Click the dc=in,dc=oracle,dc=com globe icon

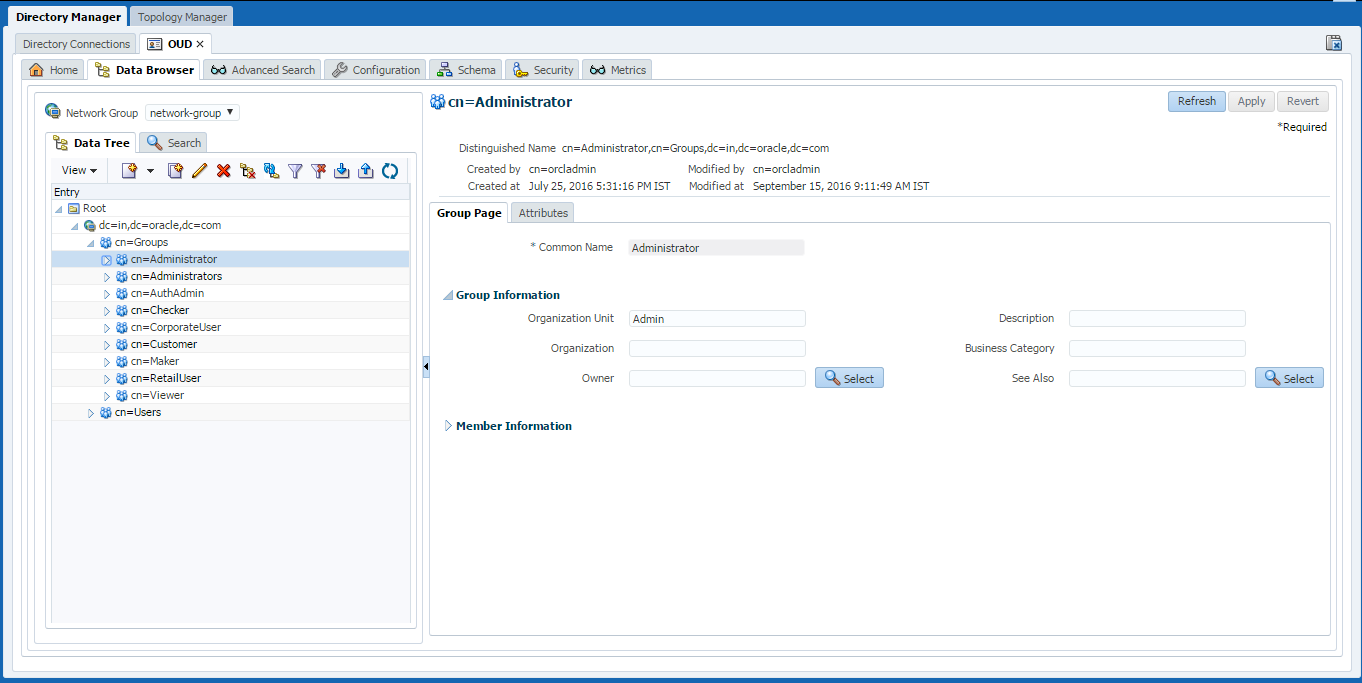90,225
